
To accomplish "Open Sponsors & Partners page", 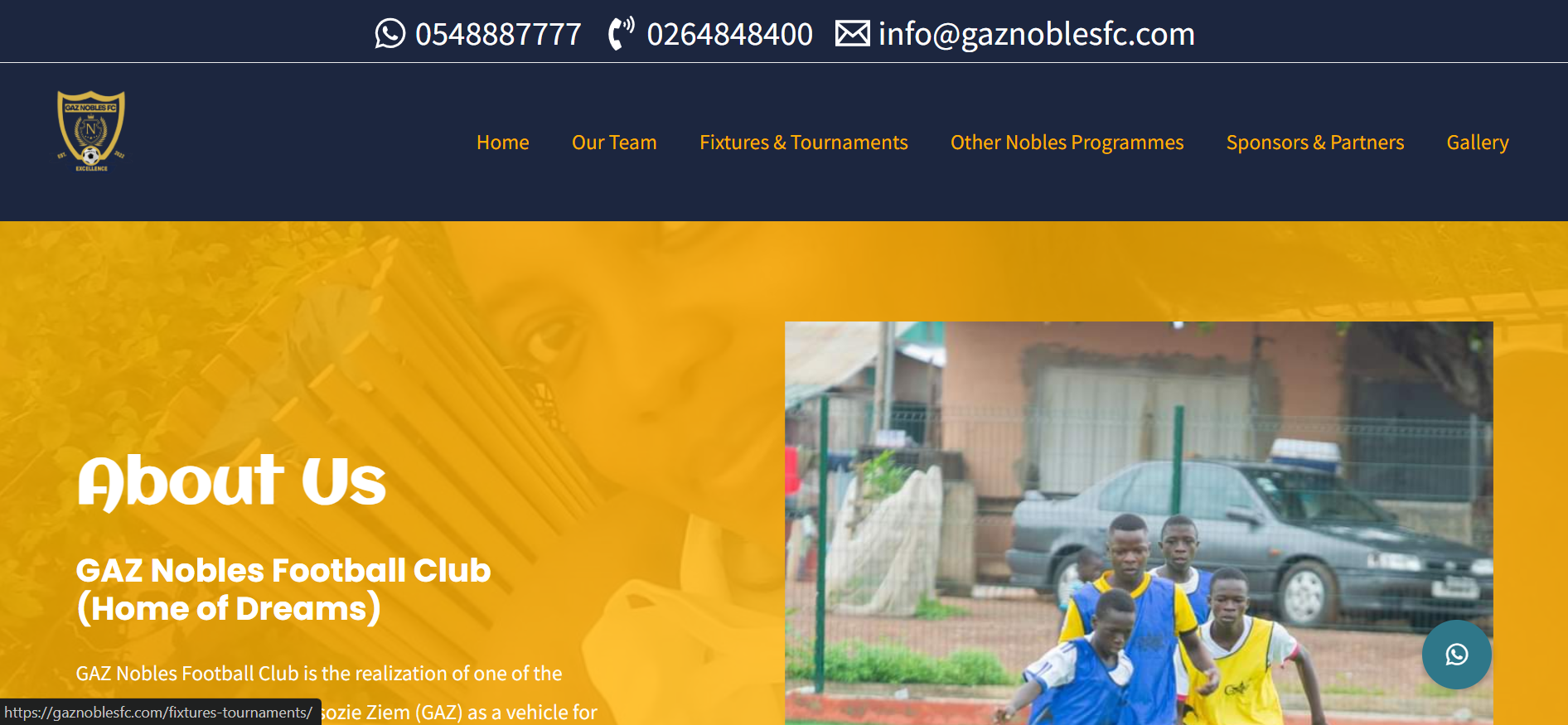I will tap(1315, 143).
